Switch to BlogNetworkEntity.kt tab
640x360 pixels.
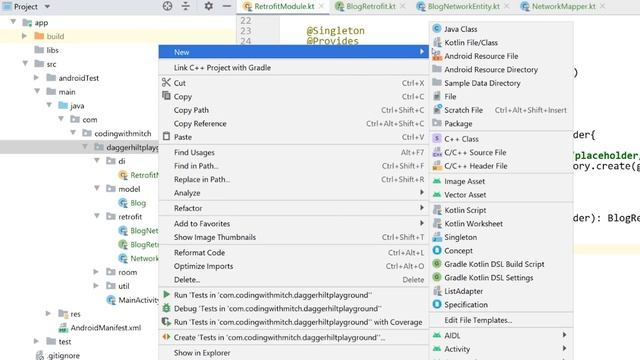[x=463, y=6]
